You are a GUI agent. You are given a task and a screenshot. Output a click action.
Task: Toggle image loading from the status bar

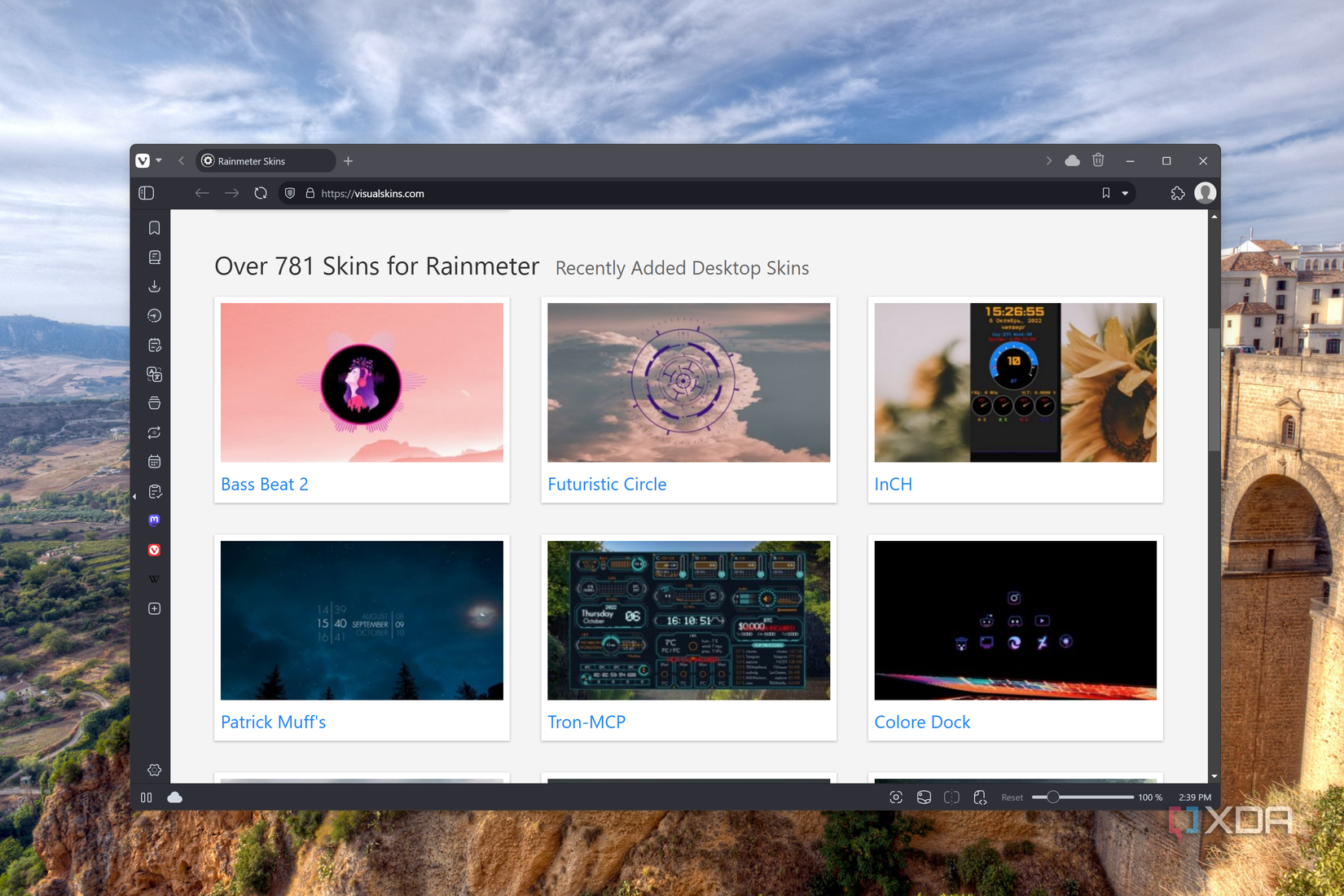[924, 797]
